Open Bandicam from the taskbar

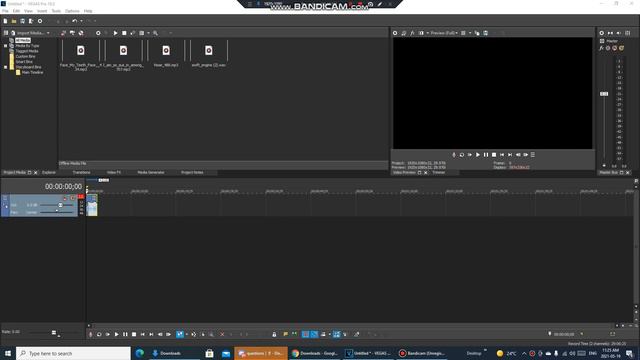click(422, 353)
